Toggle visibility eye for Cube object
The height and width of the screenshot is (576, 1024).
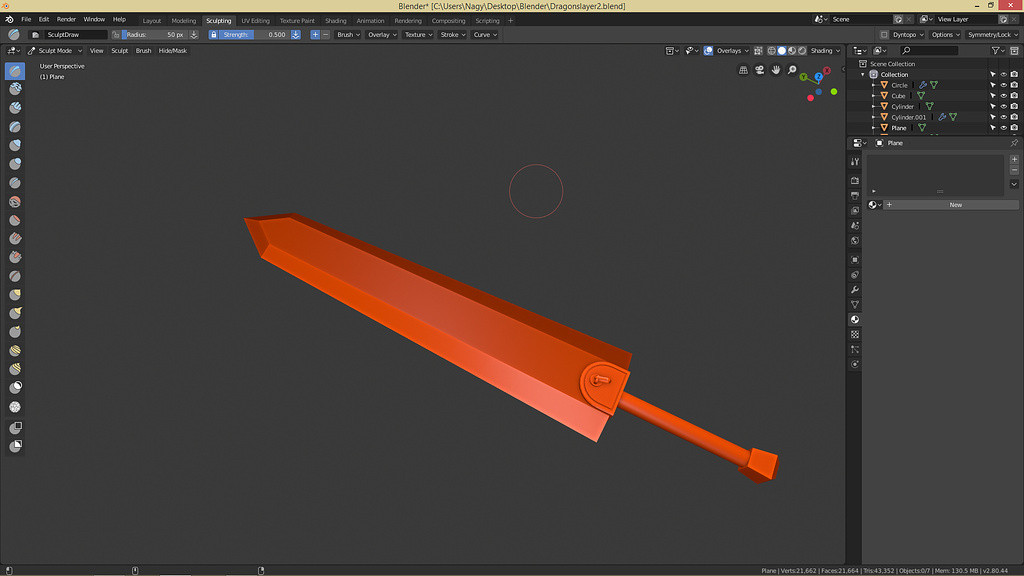coord(1003,95)
